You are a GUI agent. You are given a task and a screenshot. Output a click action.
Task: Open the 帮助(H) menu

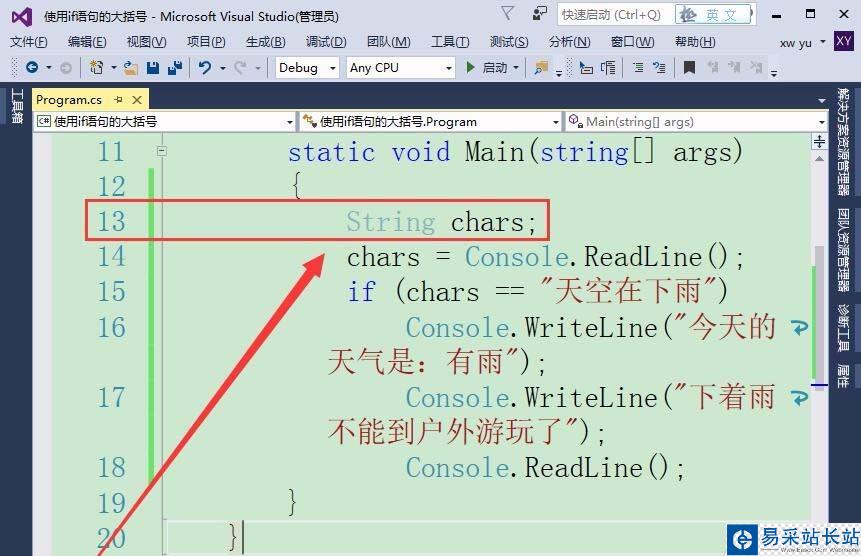coord(695,42)
